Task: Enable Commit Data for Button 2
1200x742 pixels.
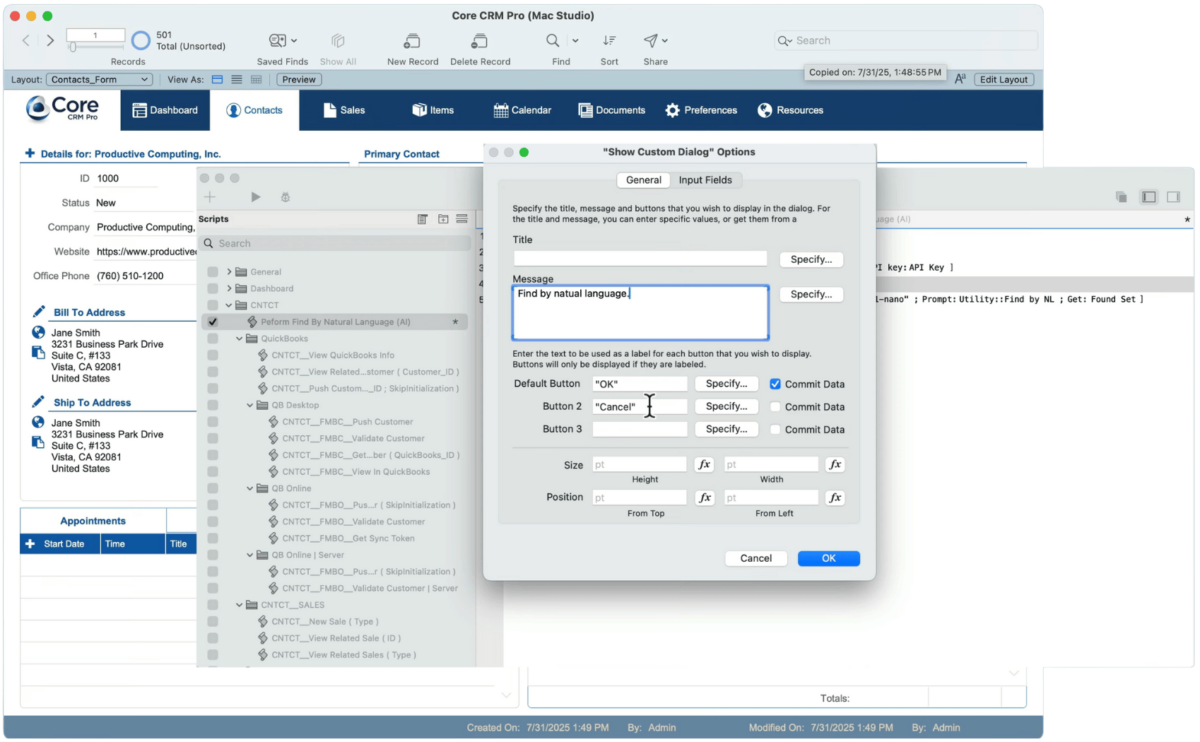Action: tap(775, 407)
